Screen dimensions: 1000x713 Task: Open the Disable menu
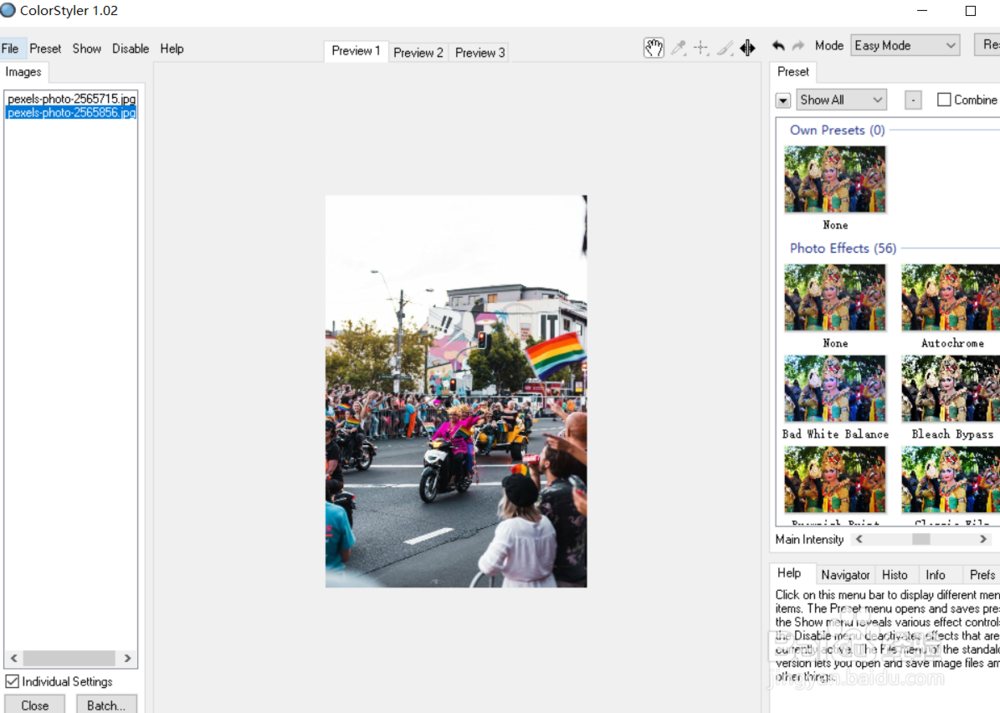point(130,48)
